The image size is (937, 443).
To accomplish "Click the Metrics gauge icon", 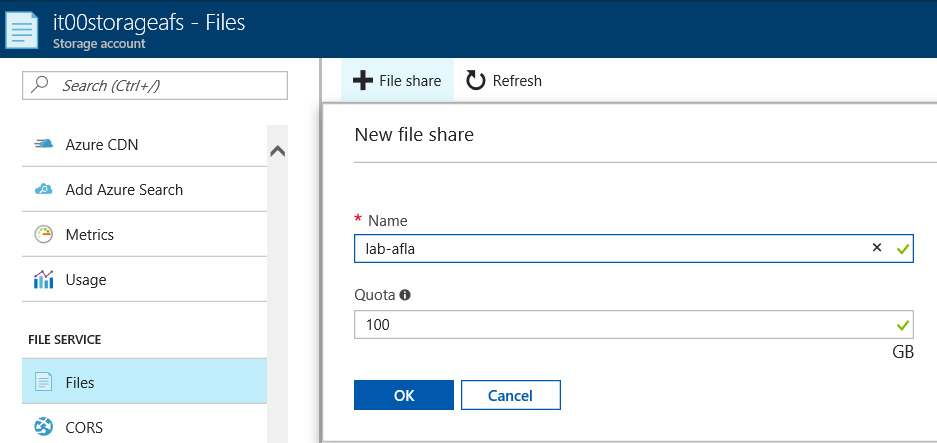I will 44,234.
